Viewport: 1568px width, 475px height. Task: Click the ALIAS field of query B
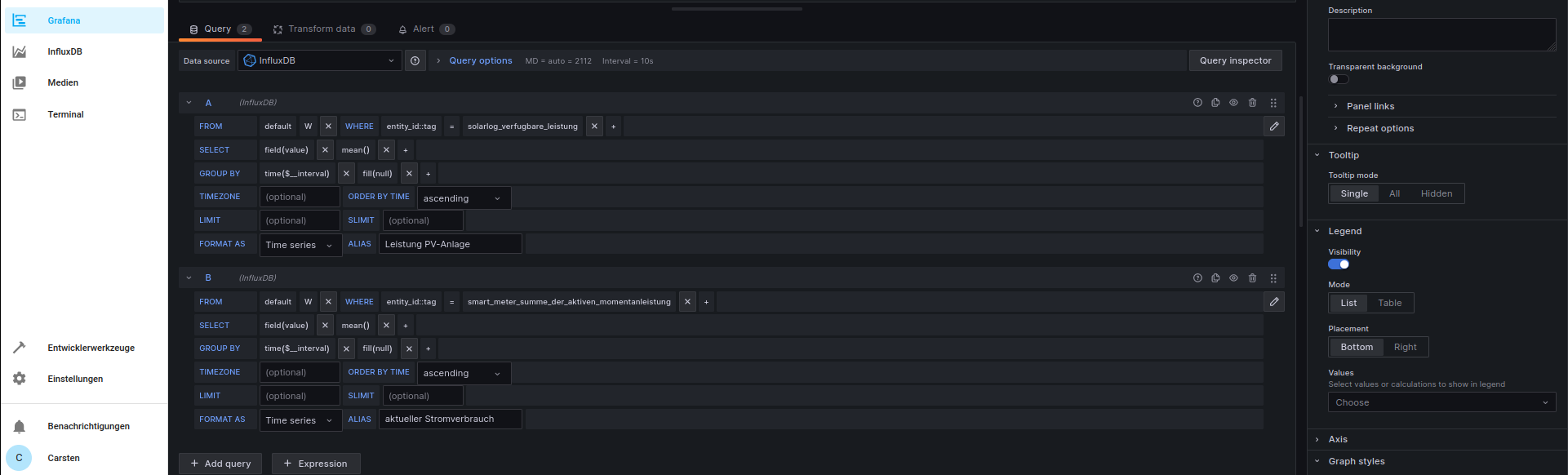450,420
